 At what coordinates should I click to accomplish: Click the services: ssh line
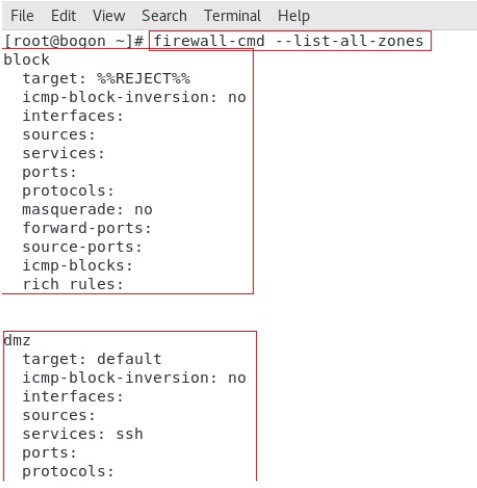pyautogui.click(x=83, y=434)
